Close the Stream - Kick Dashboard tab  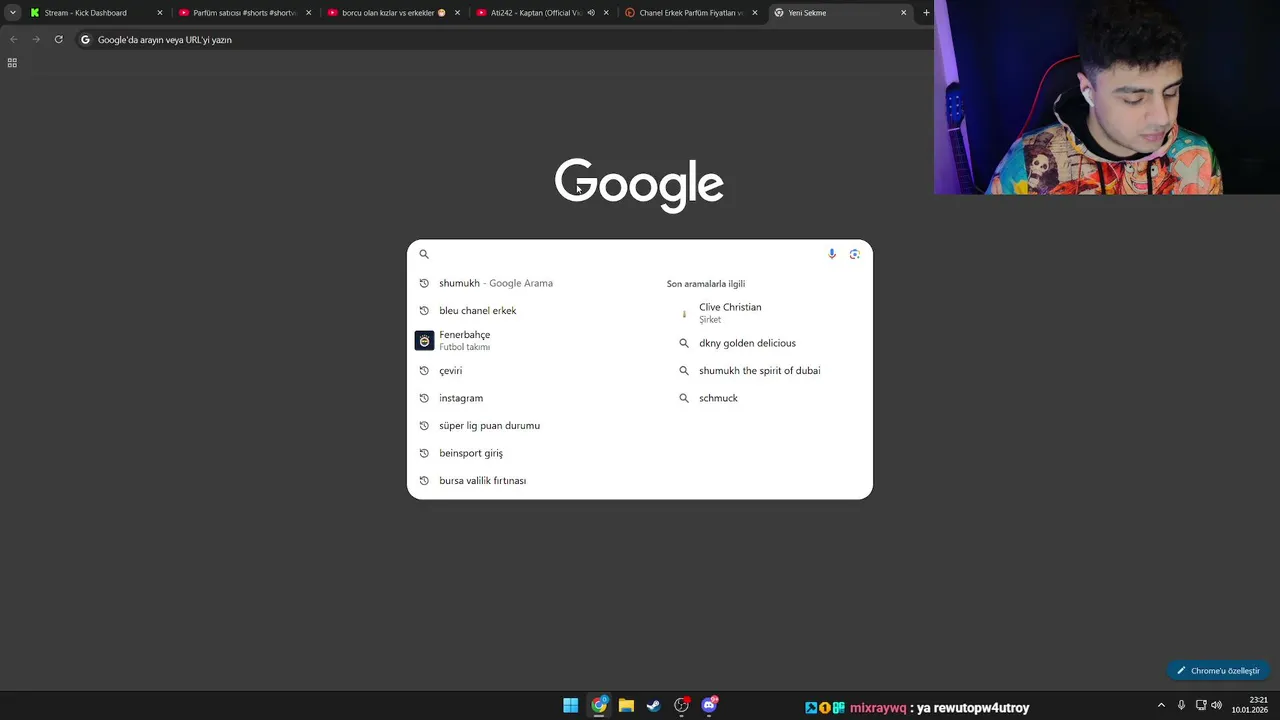click(159, 13)
